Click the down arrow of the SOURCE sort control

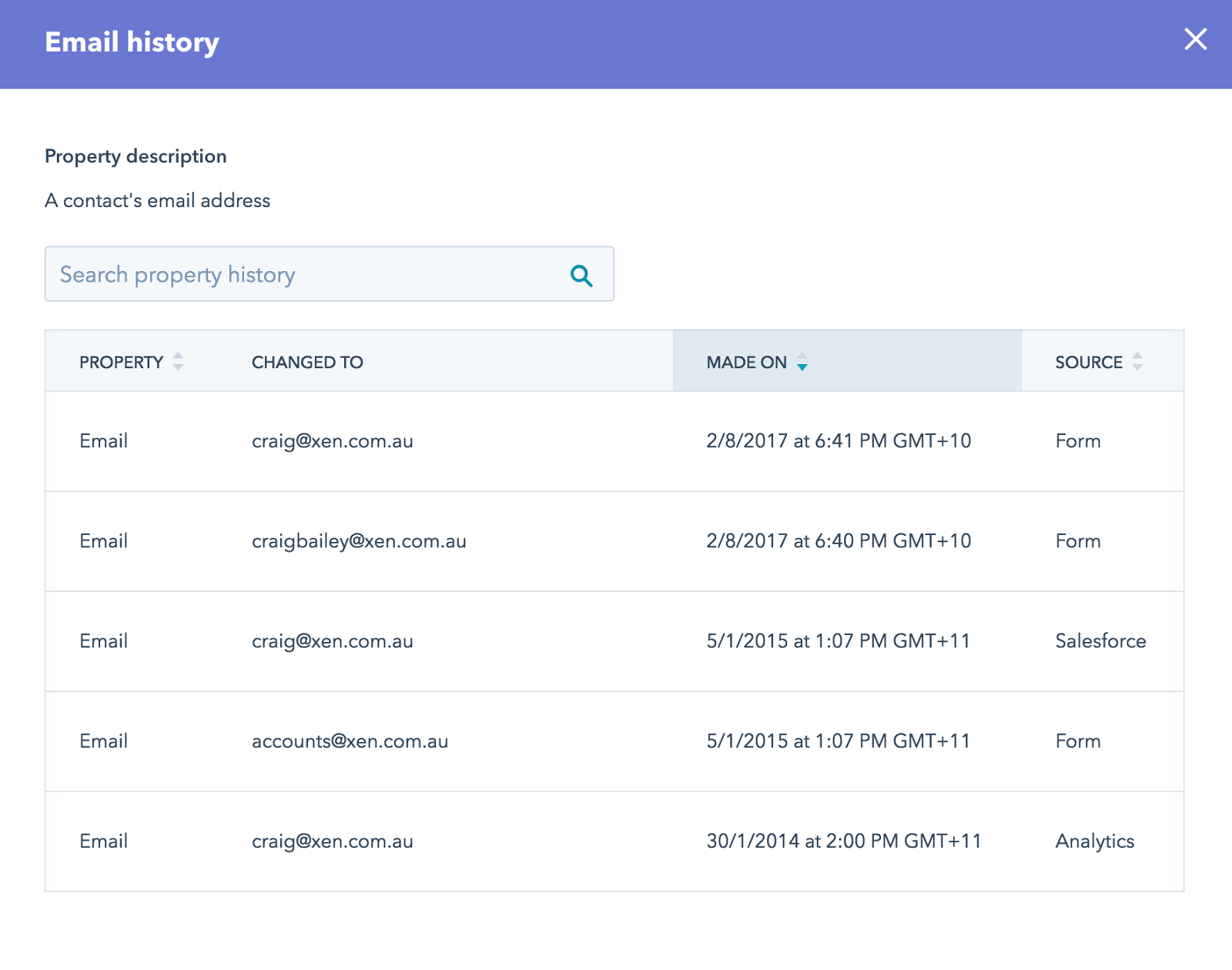click(x=1138, y=367)
